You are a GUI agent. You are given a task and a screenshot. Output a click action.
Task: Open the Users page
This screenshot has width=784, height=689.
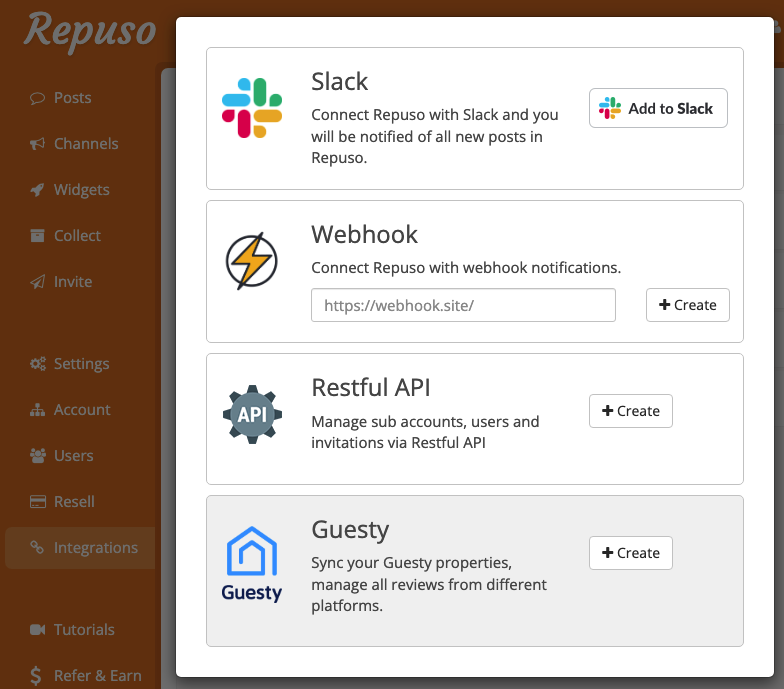[74, 456]
